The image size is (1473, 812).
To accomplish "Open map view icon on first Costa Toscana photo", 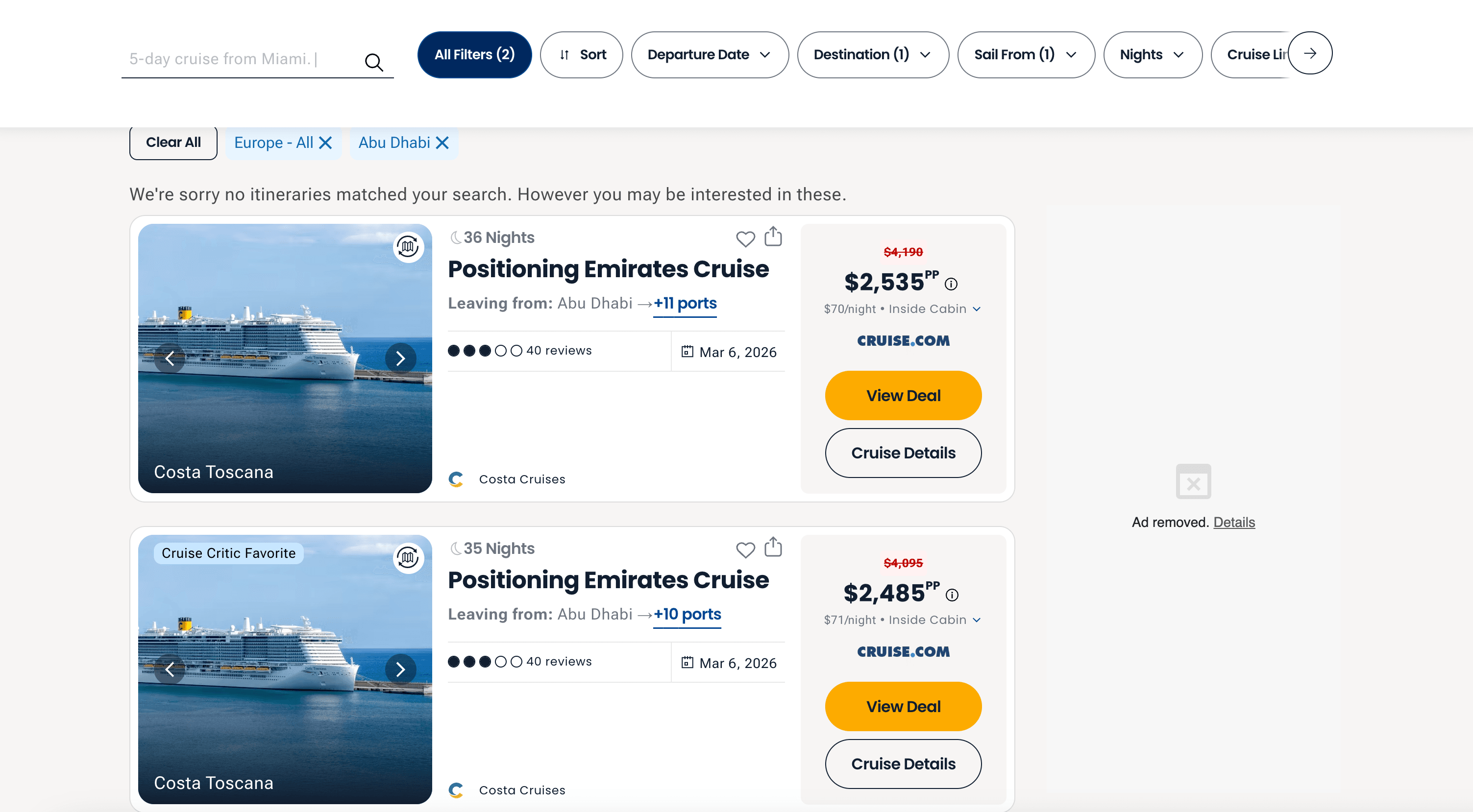I will [408, 247].
